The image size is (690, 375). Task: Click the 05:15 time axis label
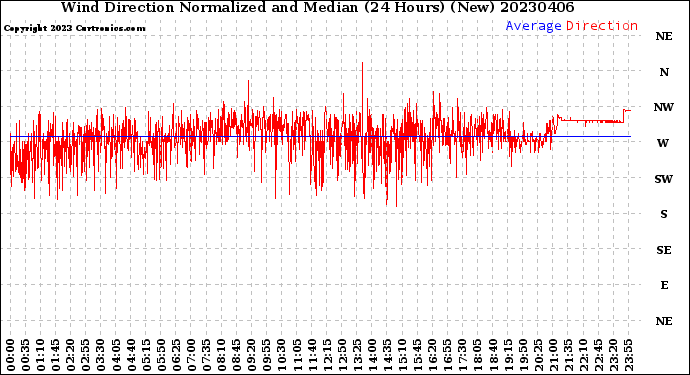pos(146,355)
